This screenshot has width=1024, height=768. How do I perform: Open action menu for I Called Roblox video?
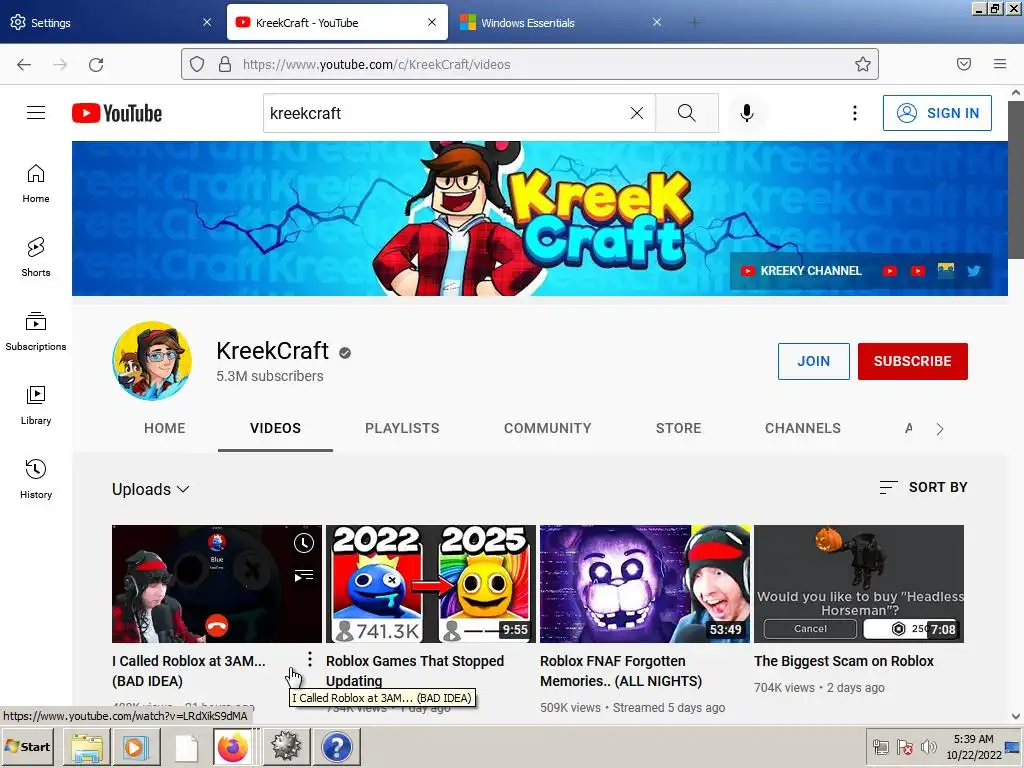click(310, 660)
